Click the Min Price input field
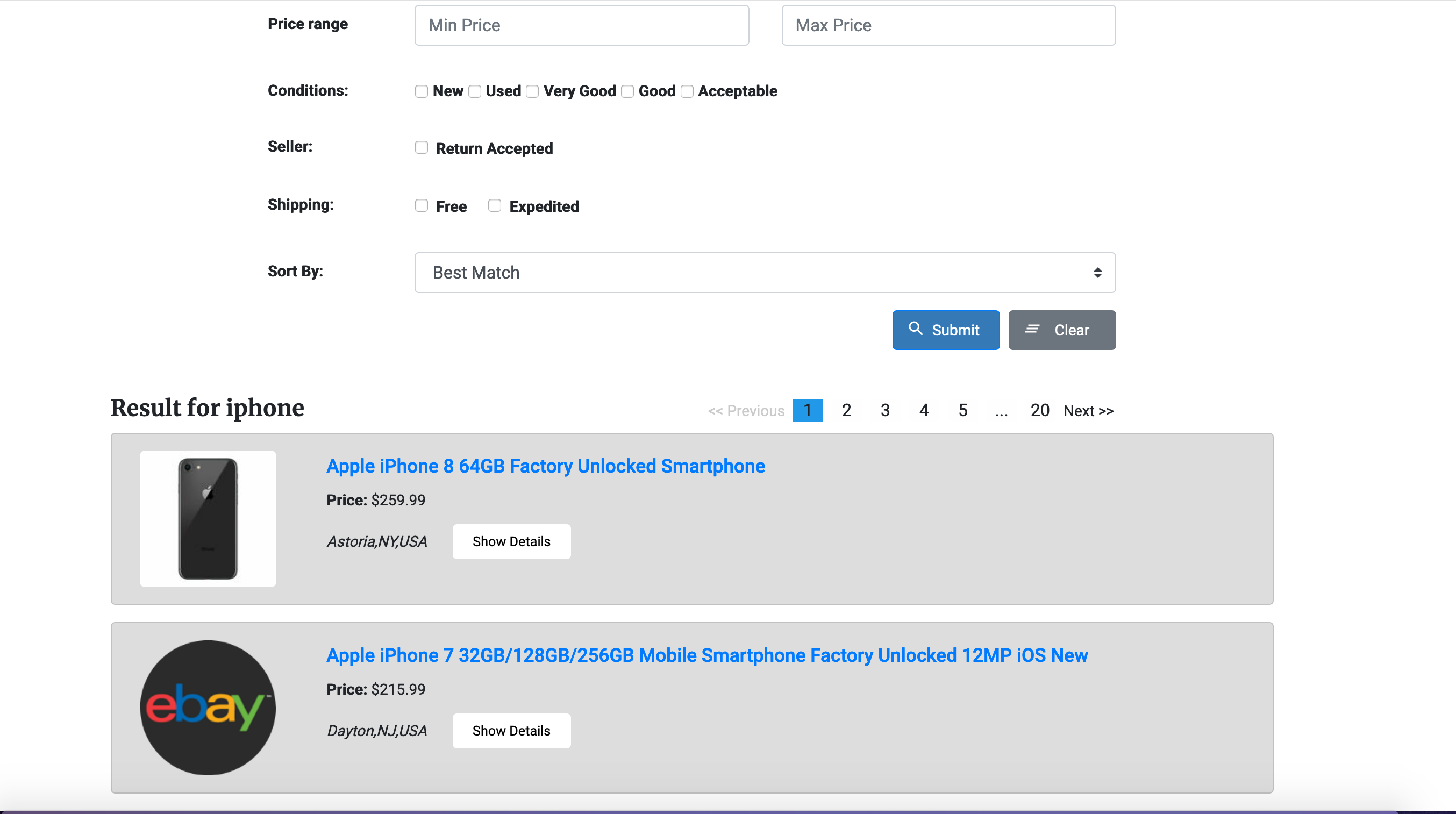1456x814 pixels. click(x=582, y=25)
